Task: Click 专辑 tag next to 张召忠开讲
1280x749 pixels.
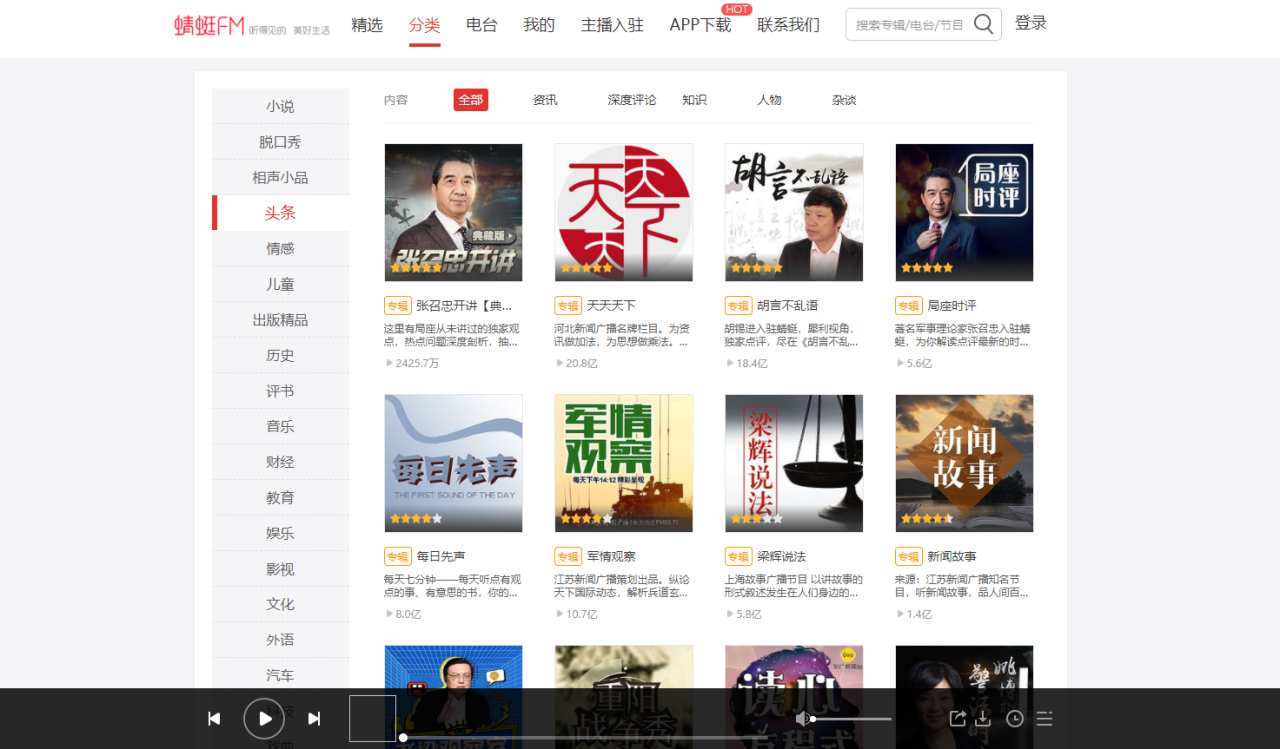Action: coord(398,305)
